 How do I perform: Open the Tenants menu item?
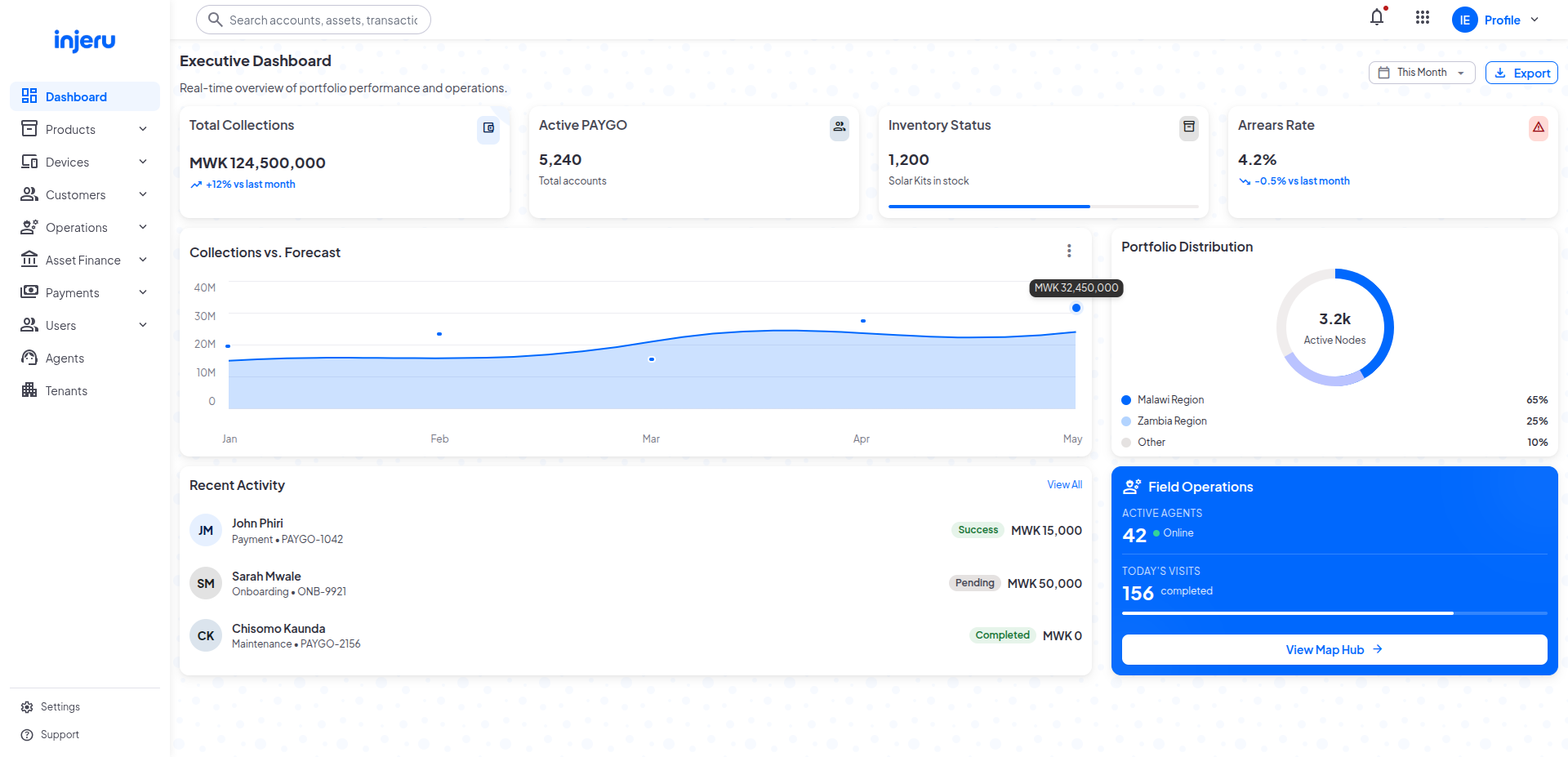click(85, 390)
